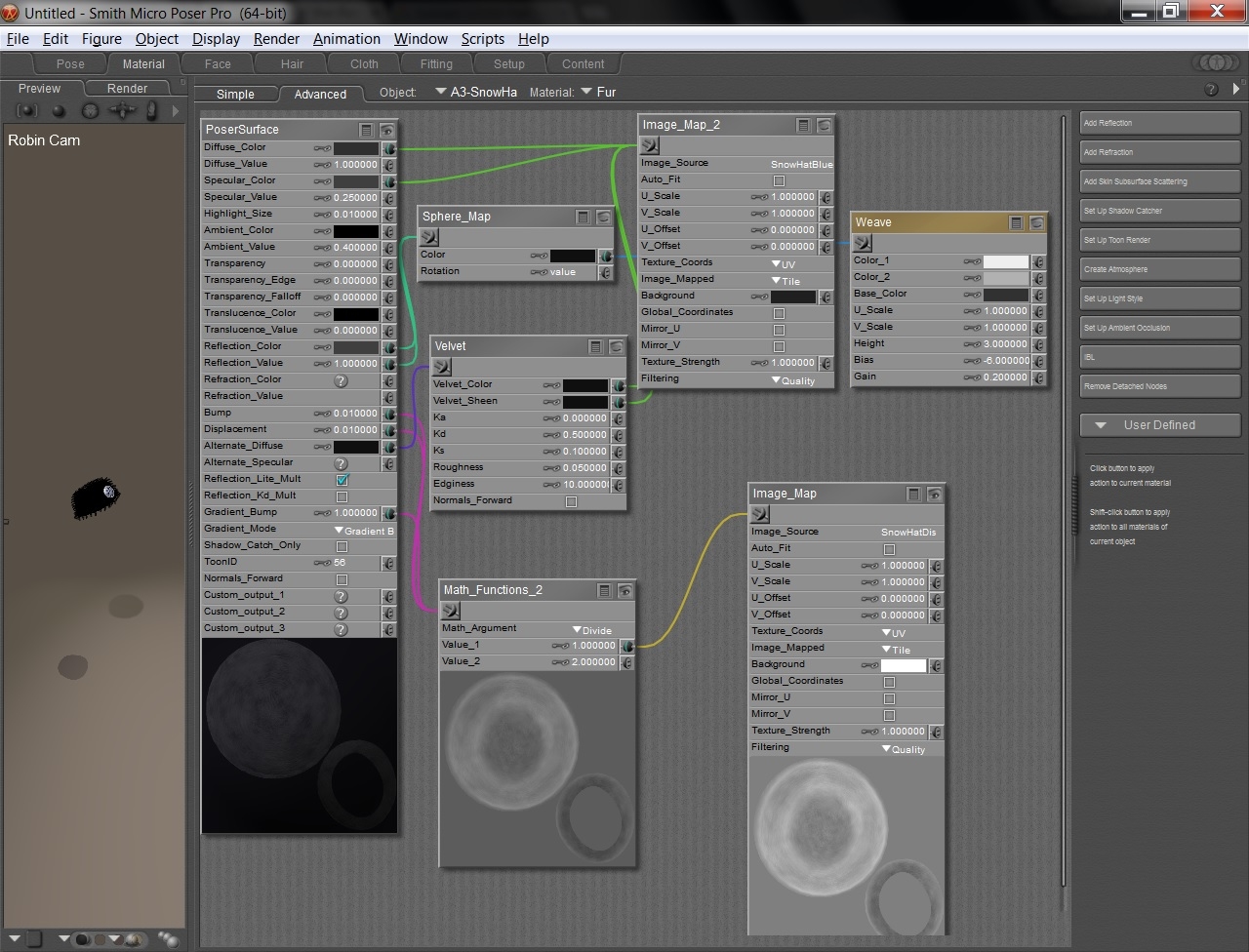Click Add Skin Subsurface Scattering
The width and height of the screenshot is (1249, 952).
(x=1159, y=180)
